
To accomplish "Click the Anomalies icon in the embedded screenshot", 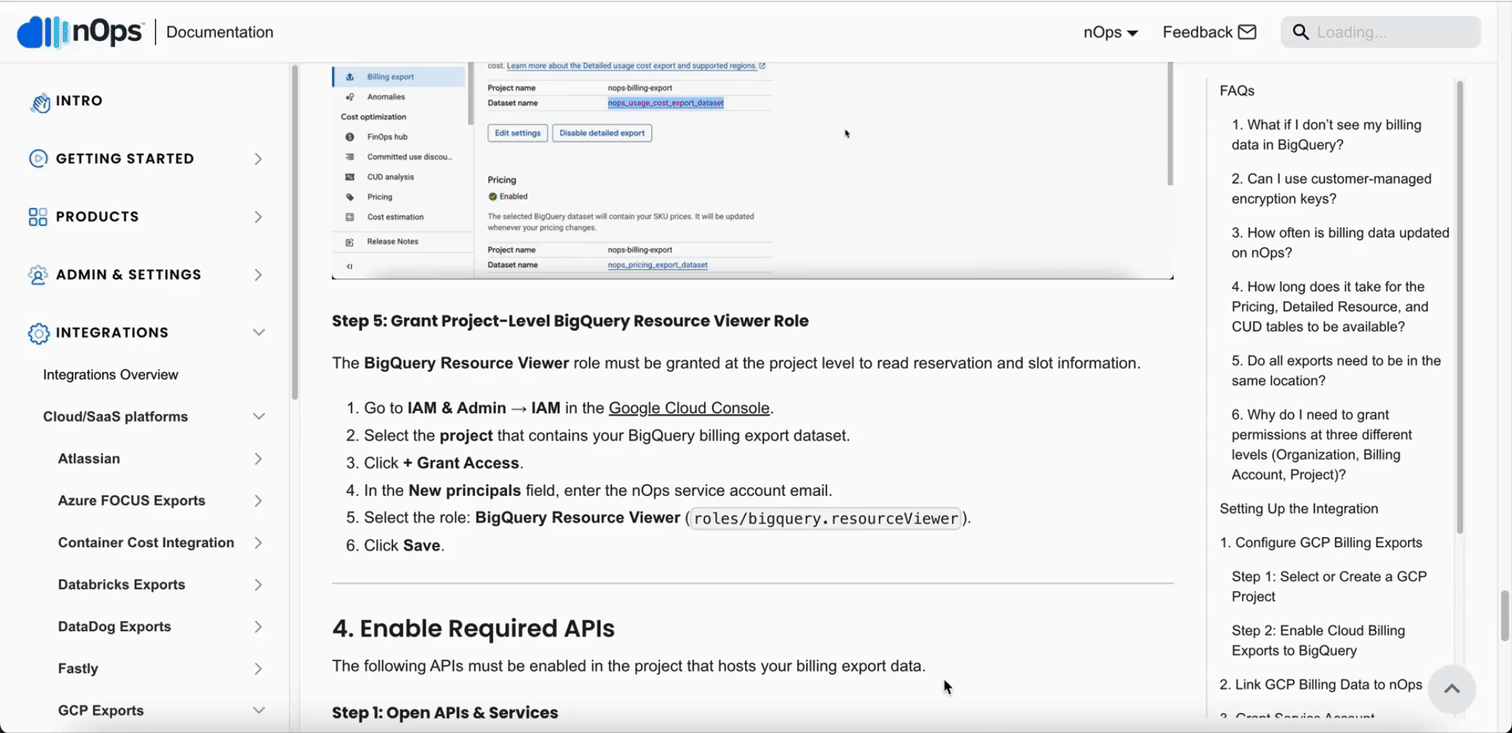I will [351, 96].
